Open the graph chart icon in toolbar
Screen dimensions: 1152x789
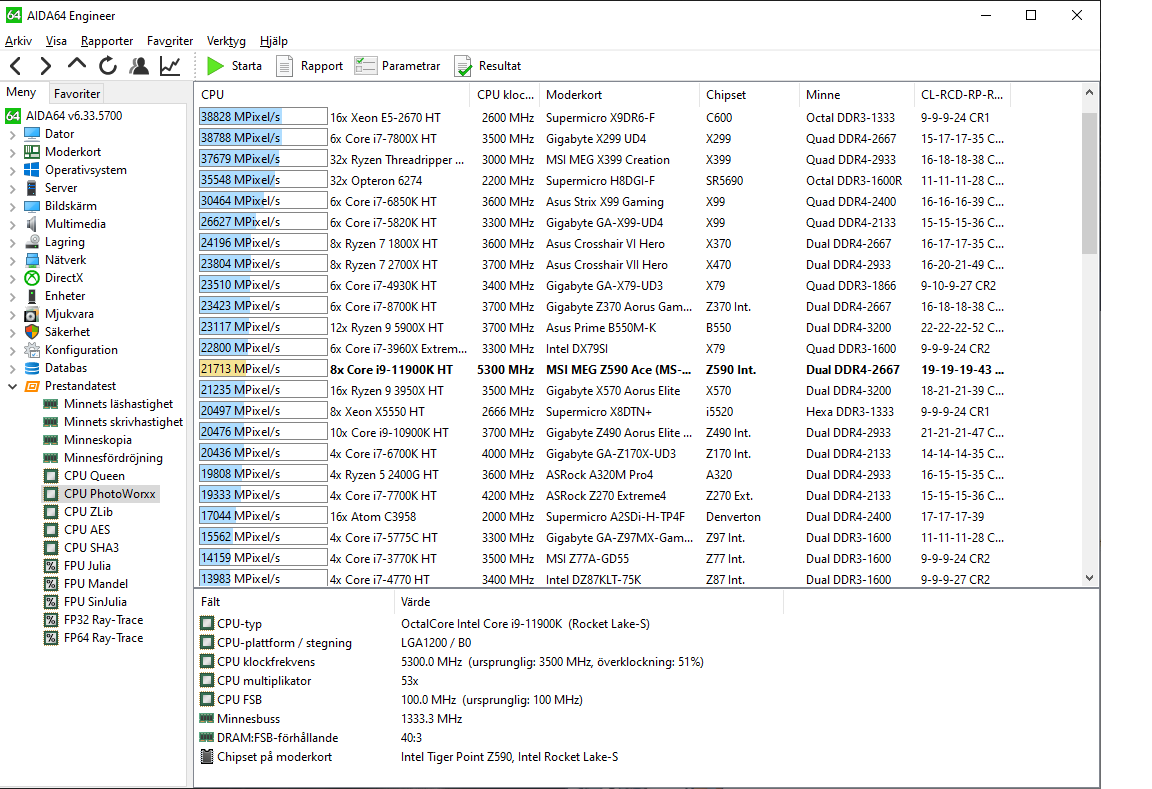tap(170, 66)
